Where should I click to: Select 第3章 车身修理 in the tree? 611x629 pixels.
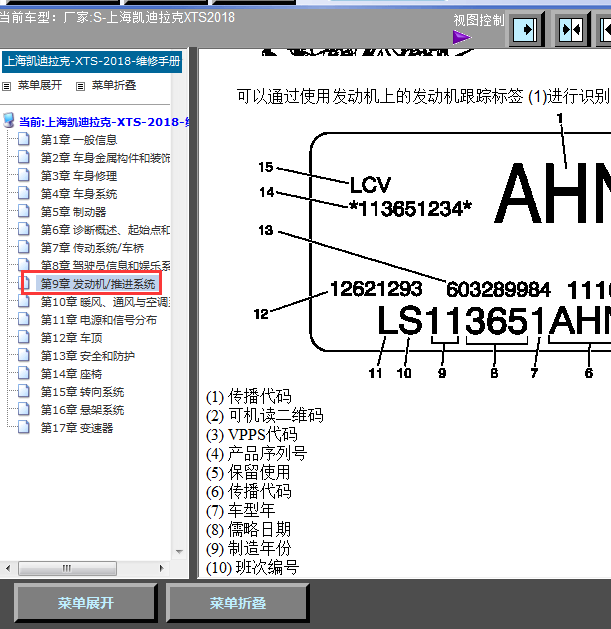click(79, 176)
